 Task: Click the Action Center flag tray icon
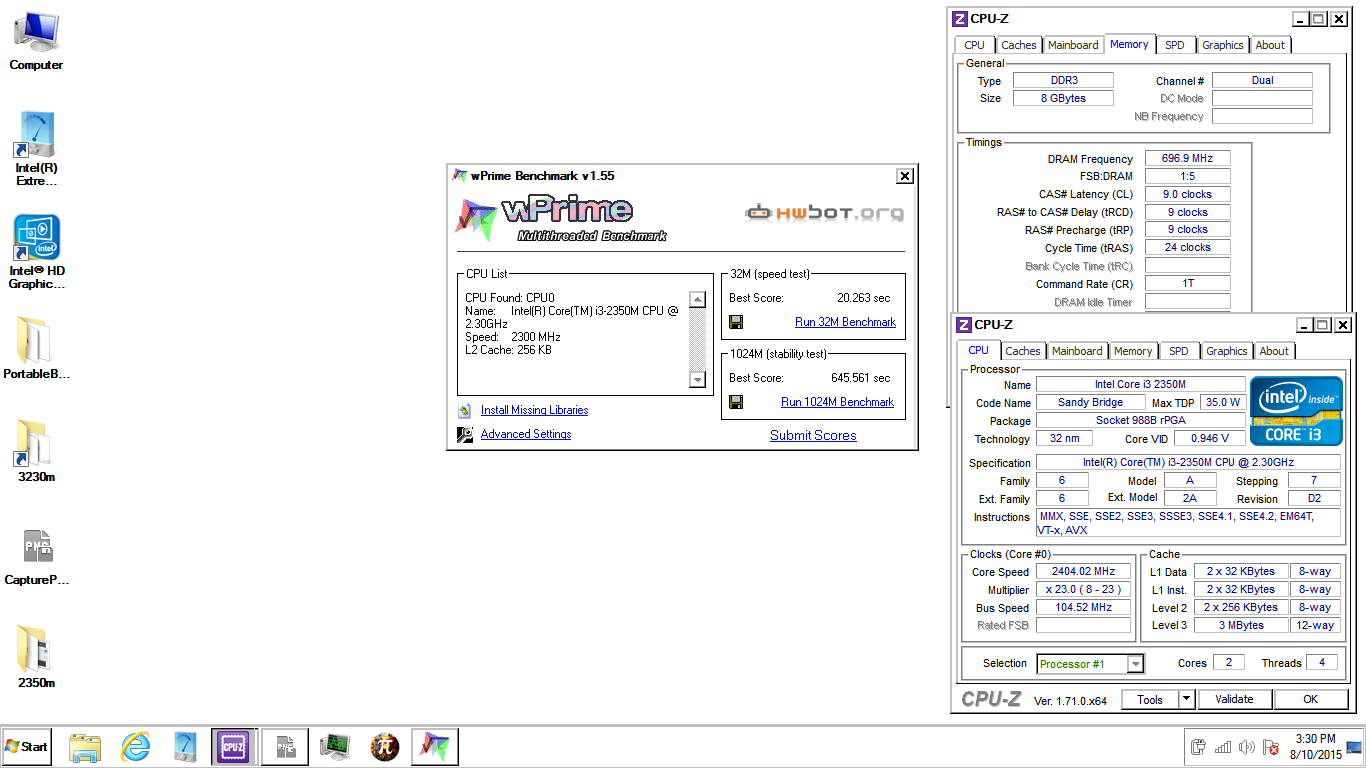(x=1271, y=747)
